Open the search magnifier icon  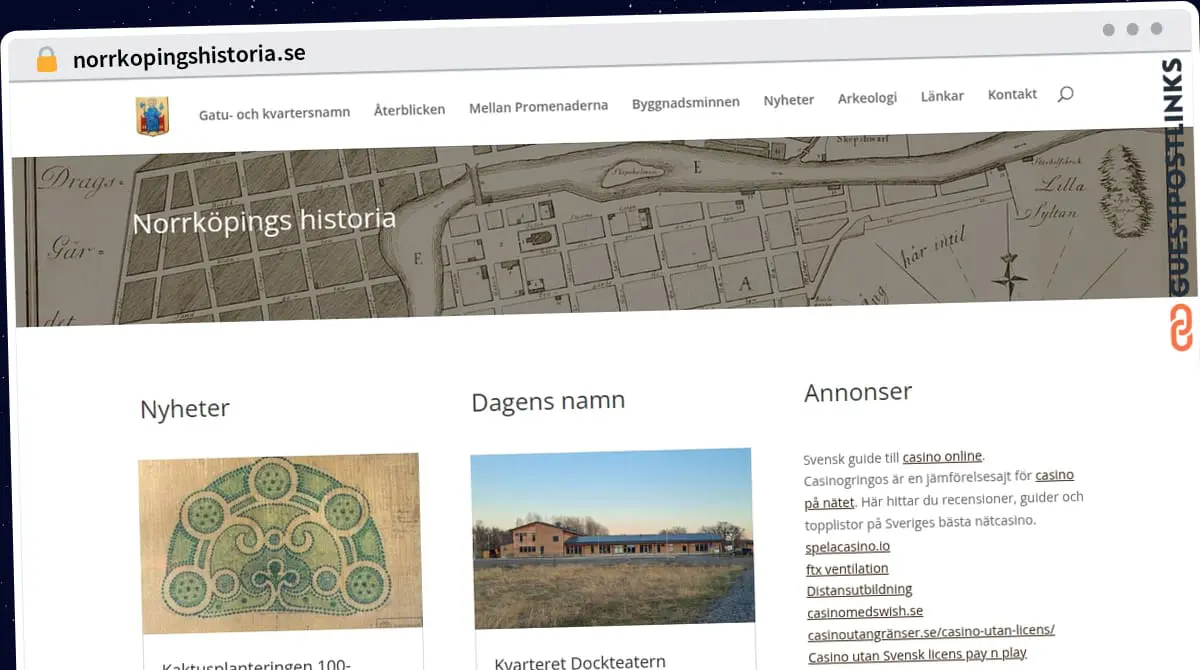[x=1065, y=94]
